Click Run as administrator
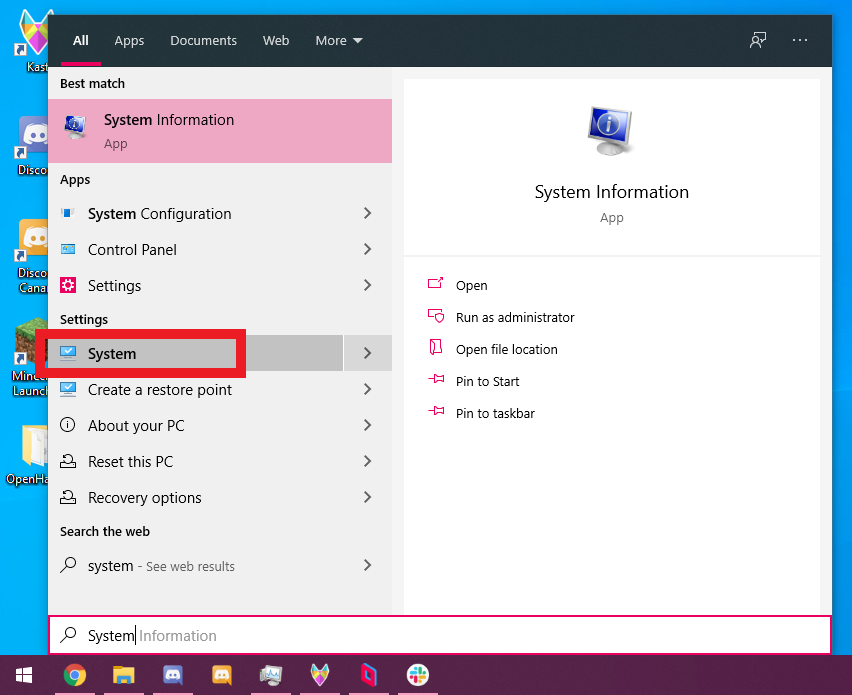This screenshot has width=852, height=695. (514, 318)
